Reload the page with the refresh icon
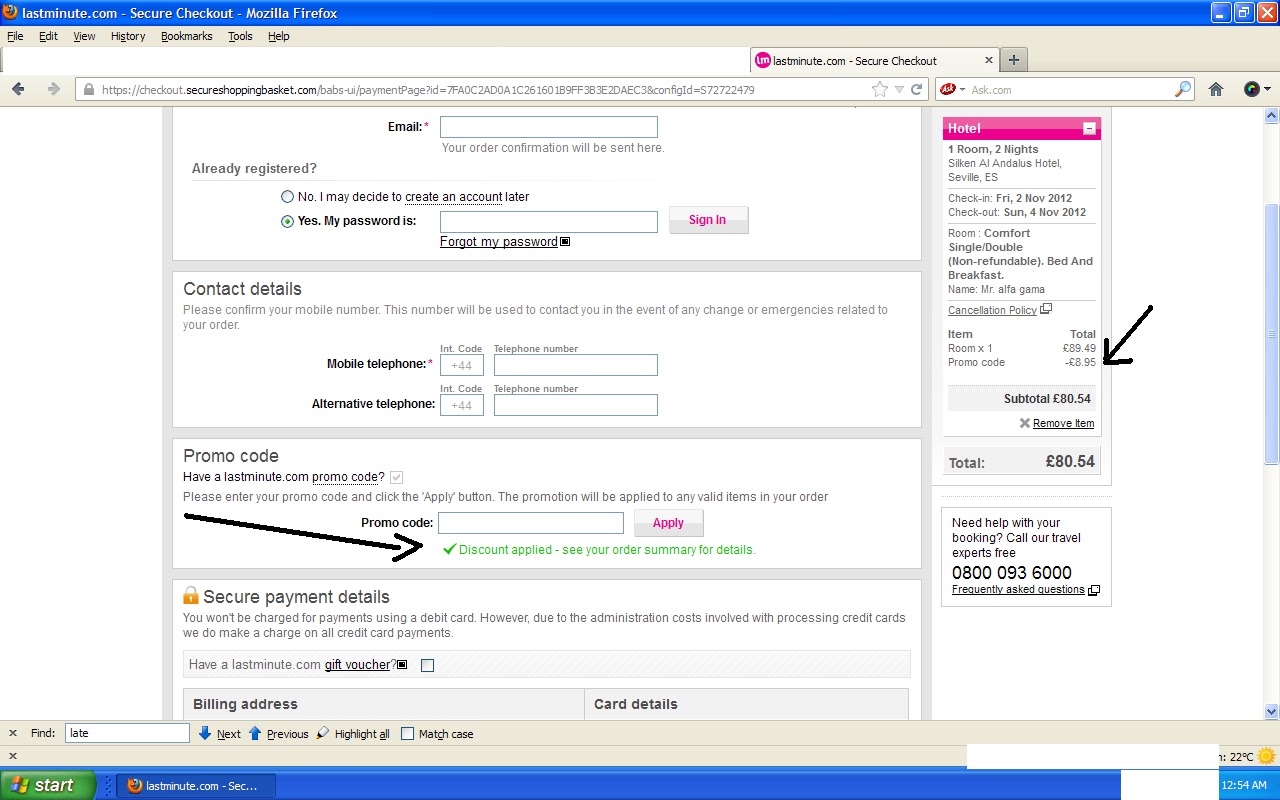Image resolution: width=1280 pixels, height=800 pixels. click(915, 89)
